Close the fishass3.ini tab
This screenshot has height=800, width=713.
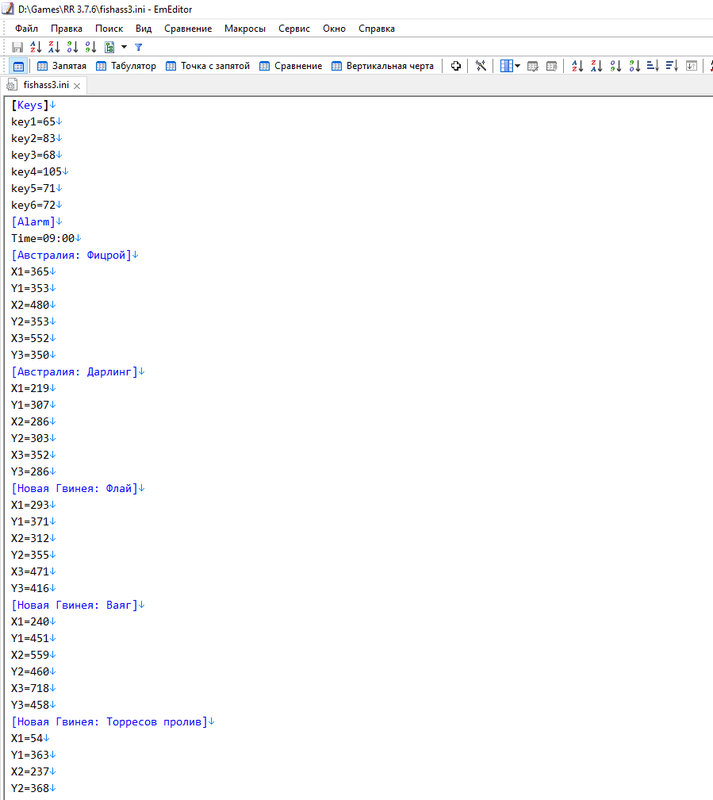(x=77, y=86)
